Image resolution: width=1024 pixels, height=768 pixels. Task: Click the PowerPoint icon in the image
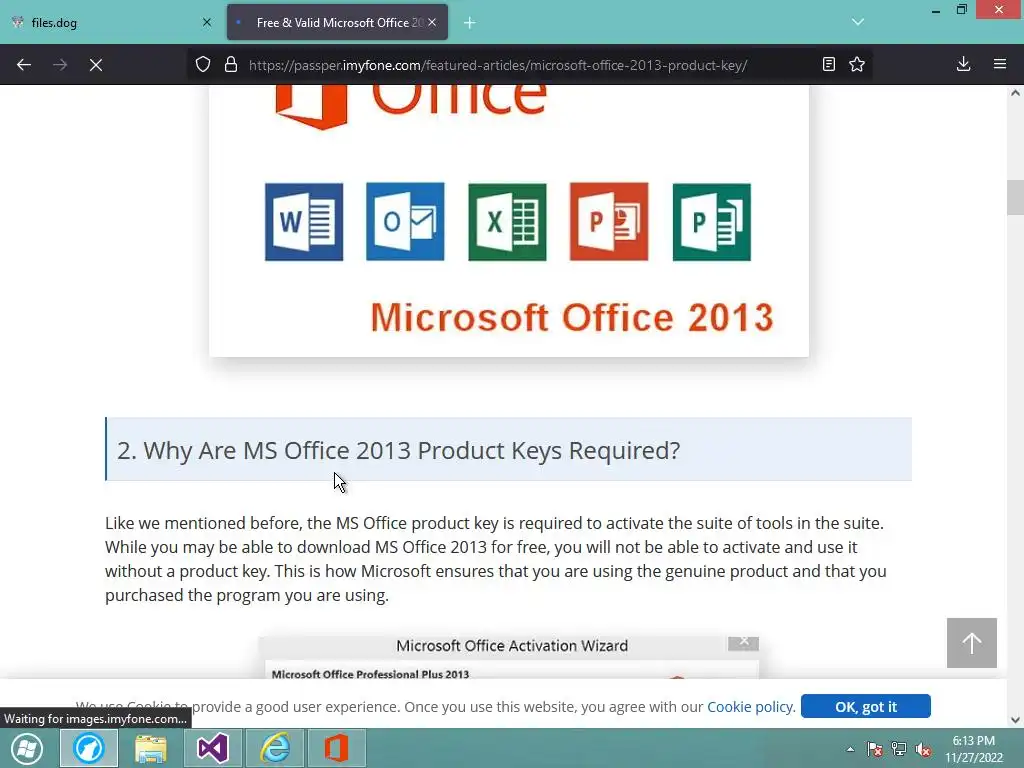coord(609,221)
